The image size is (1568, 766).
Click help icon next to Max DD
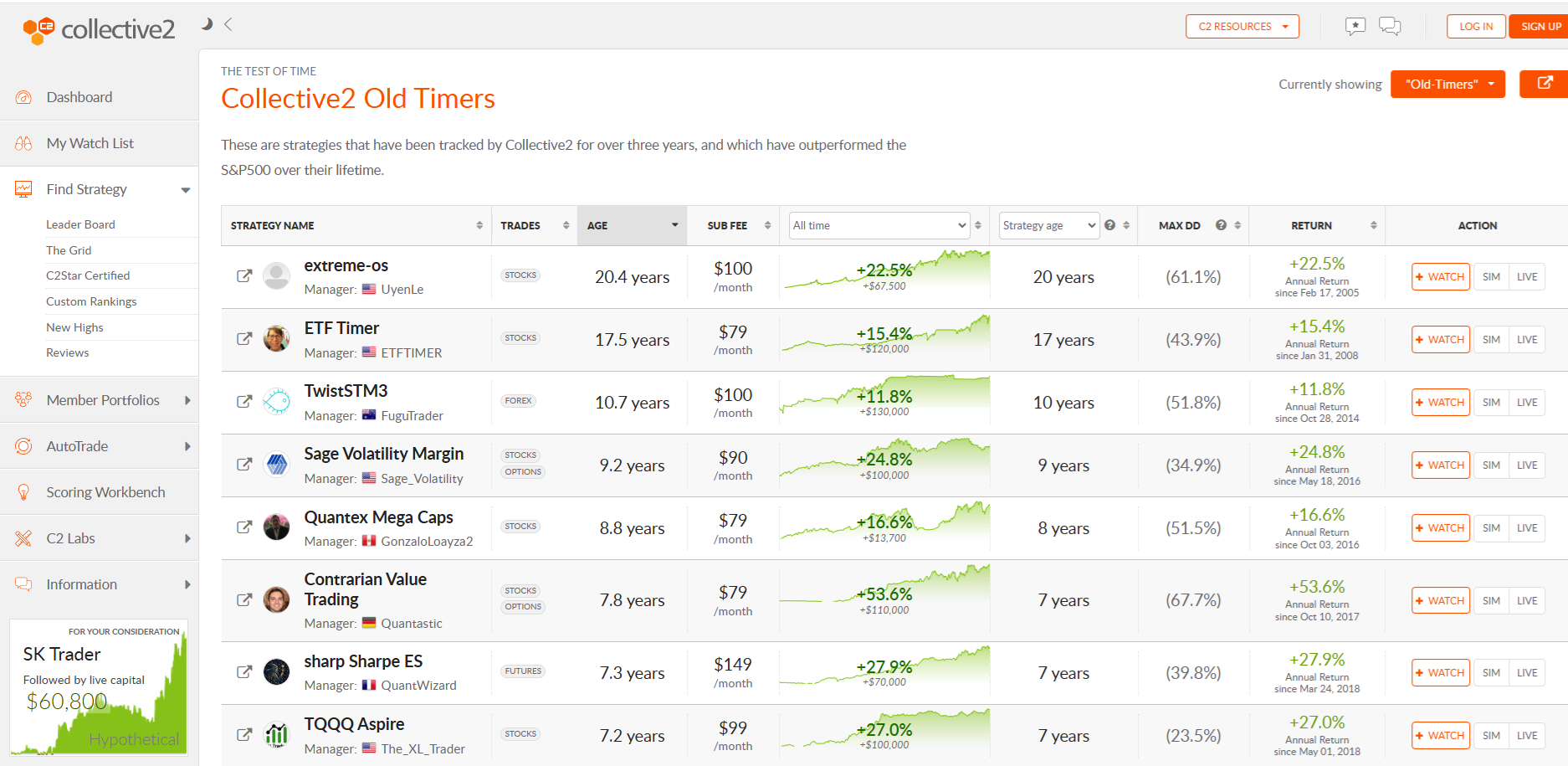click(x=1221, y=225)
